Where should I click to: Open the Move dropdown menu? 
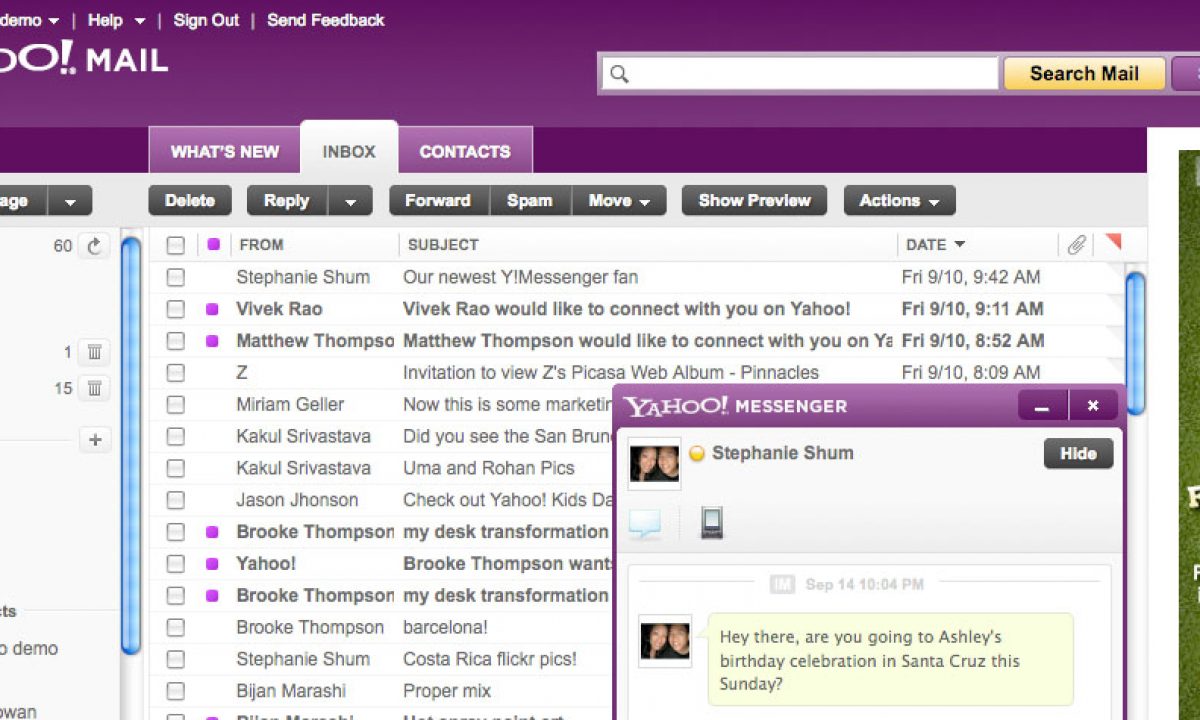(620, 201)
